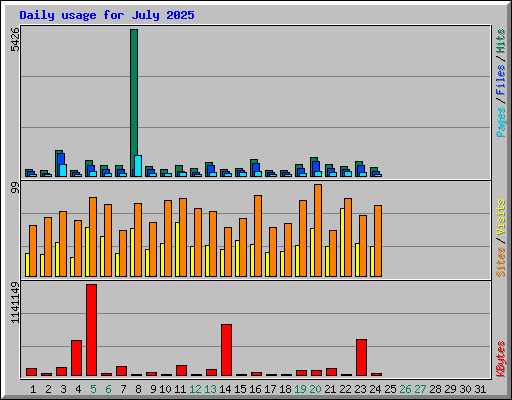This screenshot has height=400, width=512.
Task: Click the tall green Hits bar for day 8
Action: (134, 103)
